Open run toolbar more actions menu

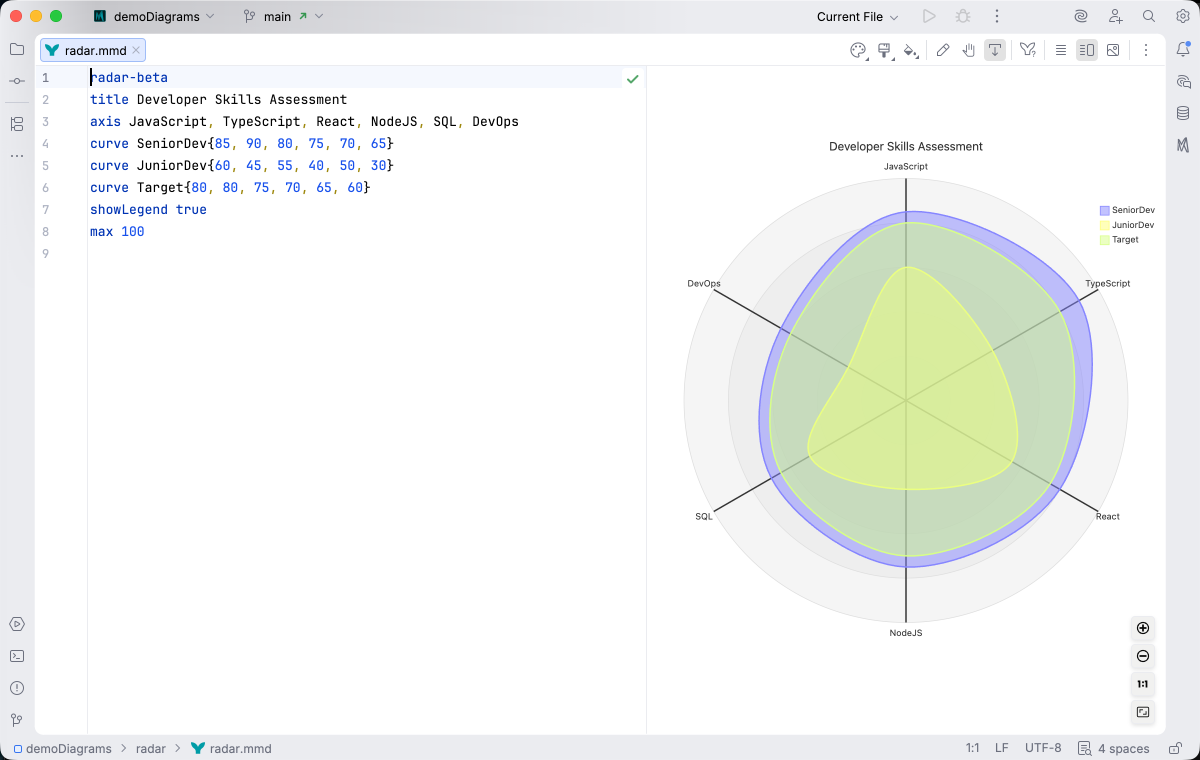[996, 16]
